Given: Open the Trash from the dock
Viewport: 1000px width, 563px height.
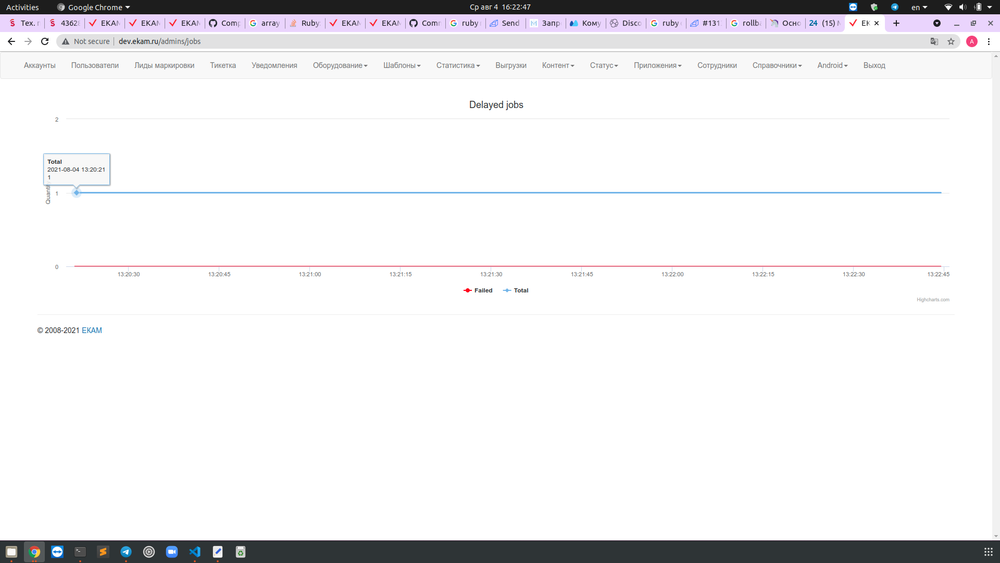Looking at the screenshot, I should [240, 551].
